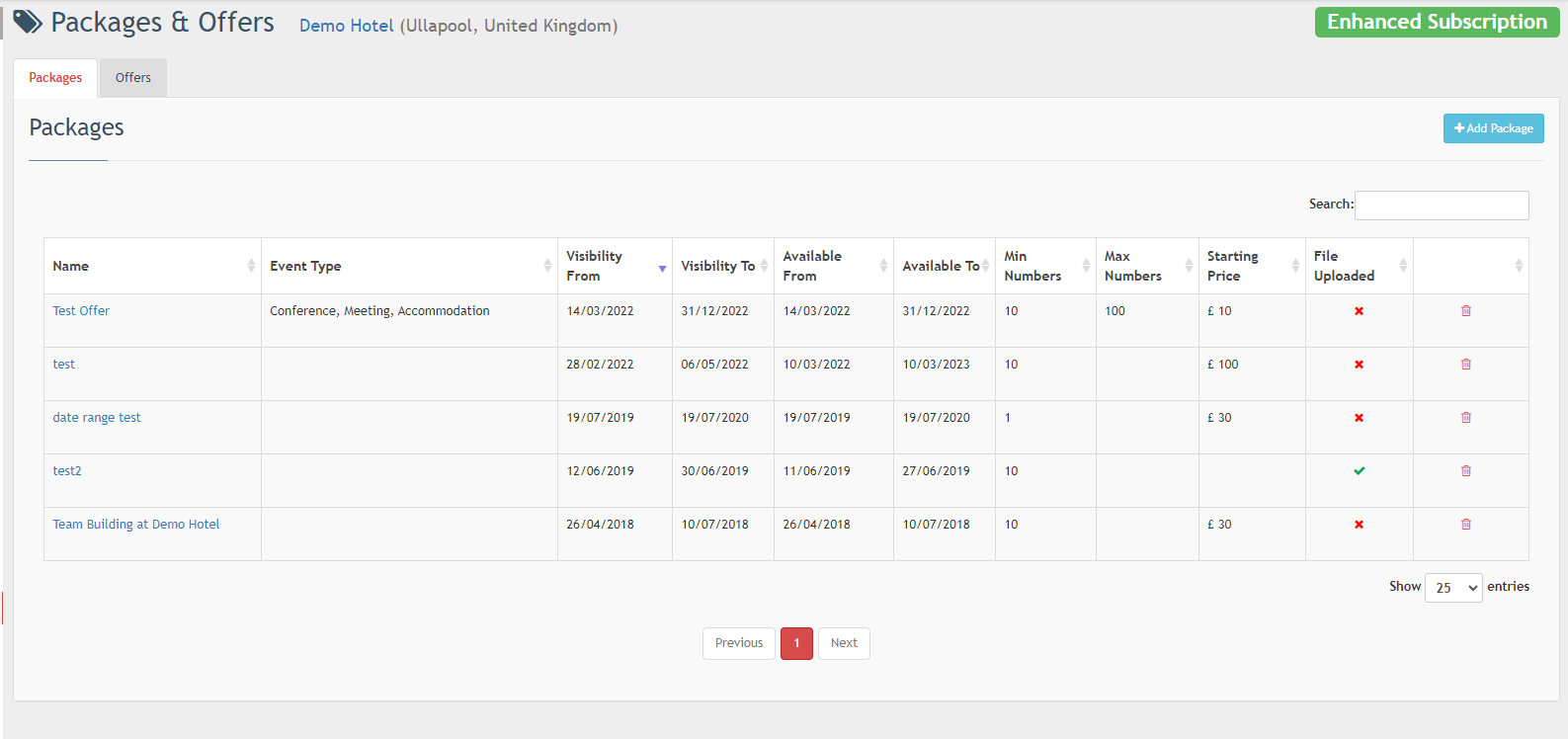1568x739 pixels.
Task: Go to Next page
Action: click(844, 643)
